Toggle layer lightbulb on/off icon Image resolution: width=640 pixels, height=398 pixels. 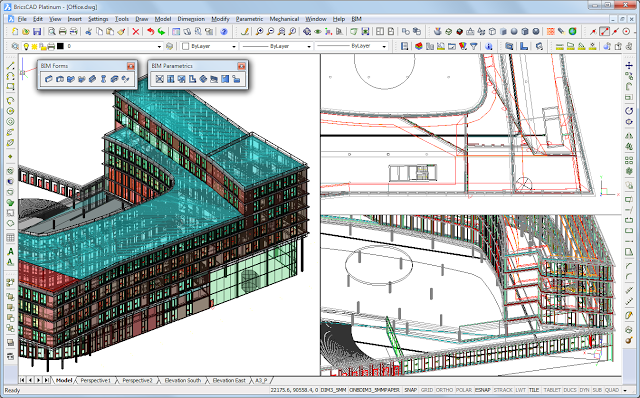[x=27, y=47]
